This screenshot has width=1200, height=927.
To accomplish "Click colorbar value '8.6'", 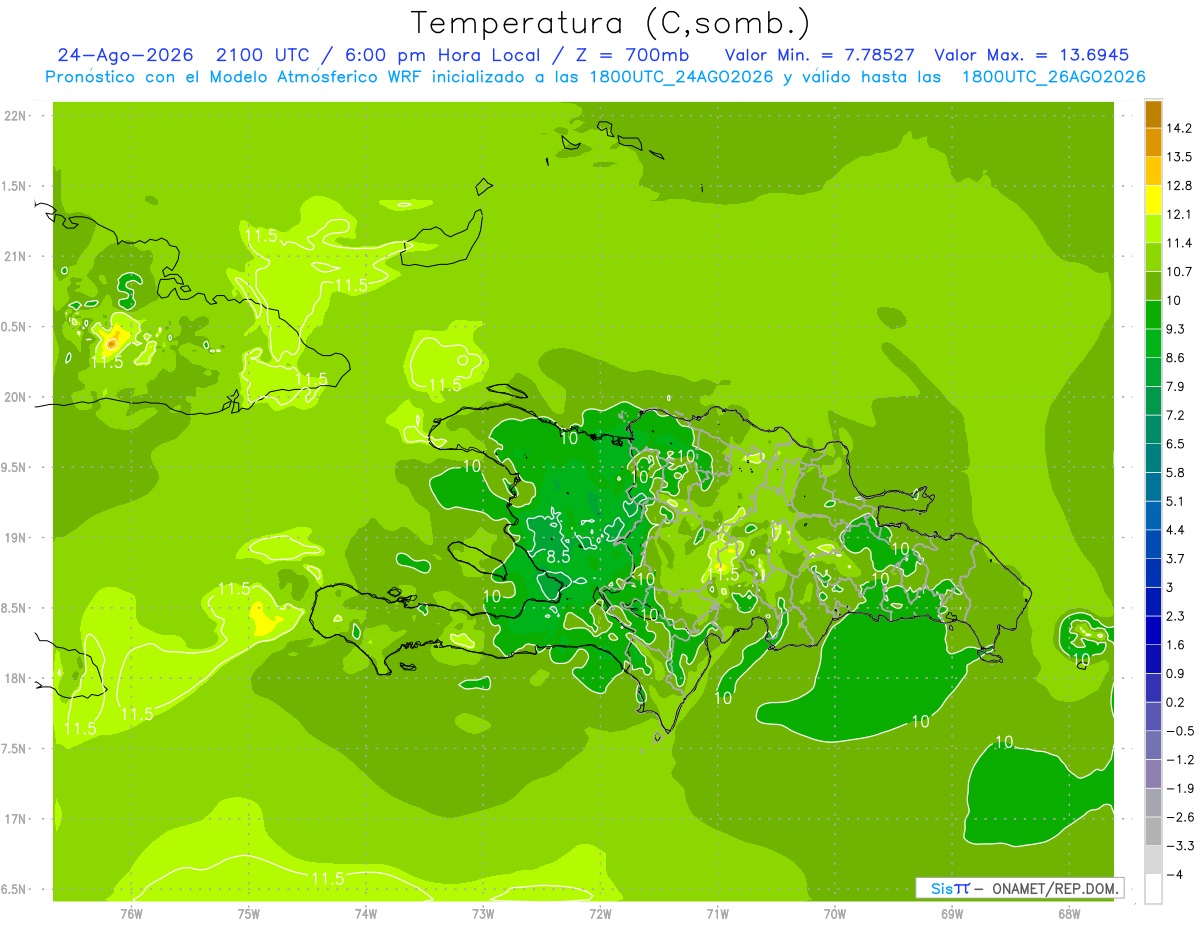I will pos(1176,358).
